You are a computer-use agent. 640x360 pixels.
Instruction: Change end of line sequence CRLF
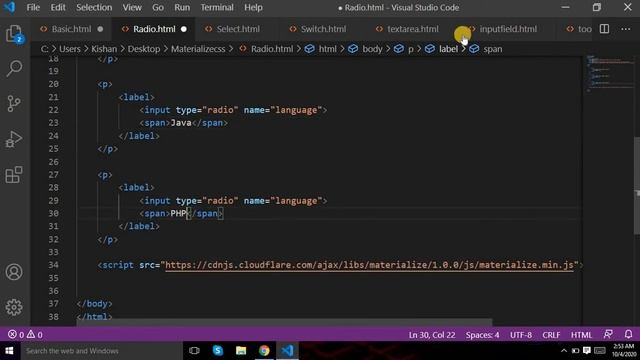point(551,335)
